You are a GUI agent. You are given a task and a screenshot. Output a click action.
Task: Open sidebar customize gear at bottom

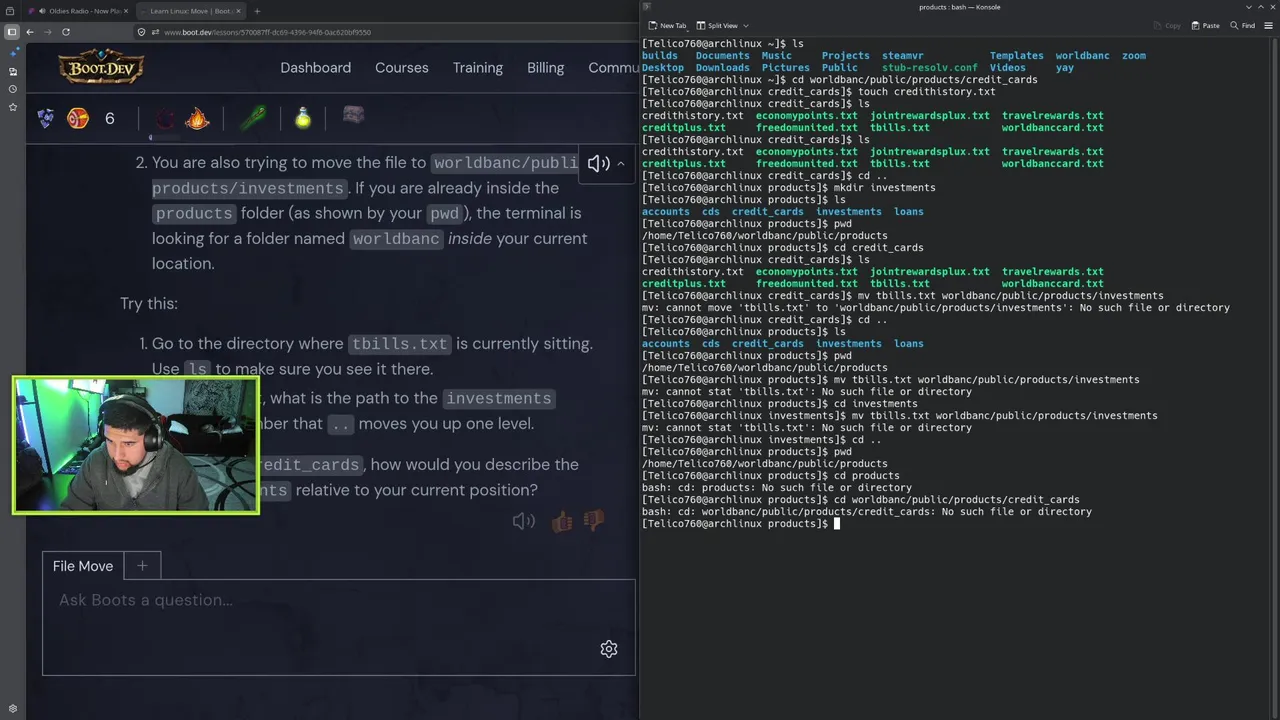[x=12, y=709]
